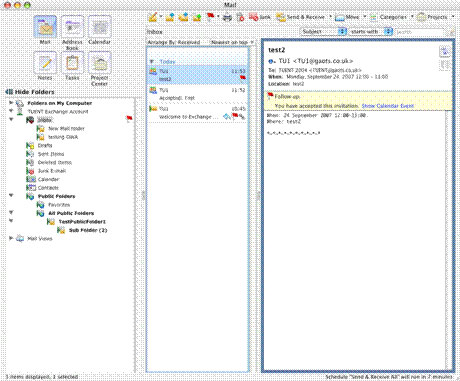The width and height of the screenshot is (460, 381).
Task: Click the search text input field
Action: tap(420, 32)
